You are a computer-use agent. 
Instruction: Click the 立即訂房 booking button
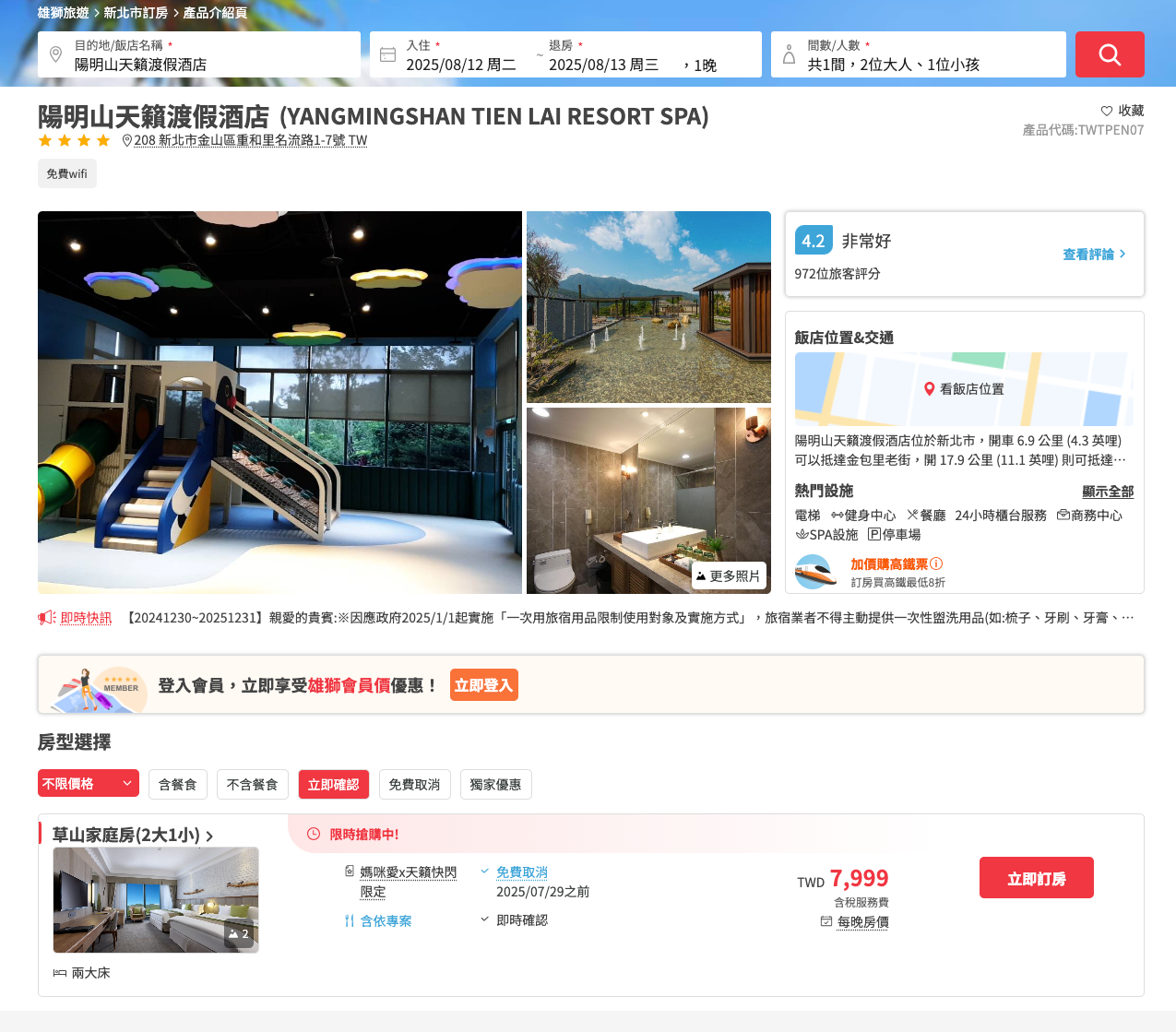[x=1036, y=878]
